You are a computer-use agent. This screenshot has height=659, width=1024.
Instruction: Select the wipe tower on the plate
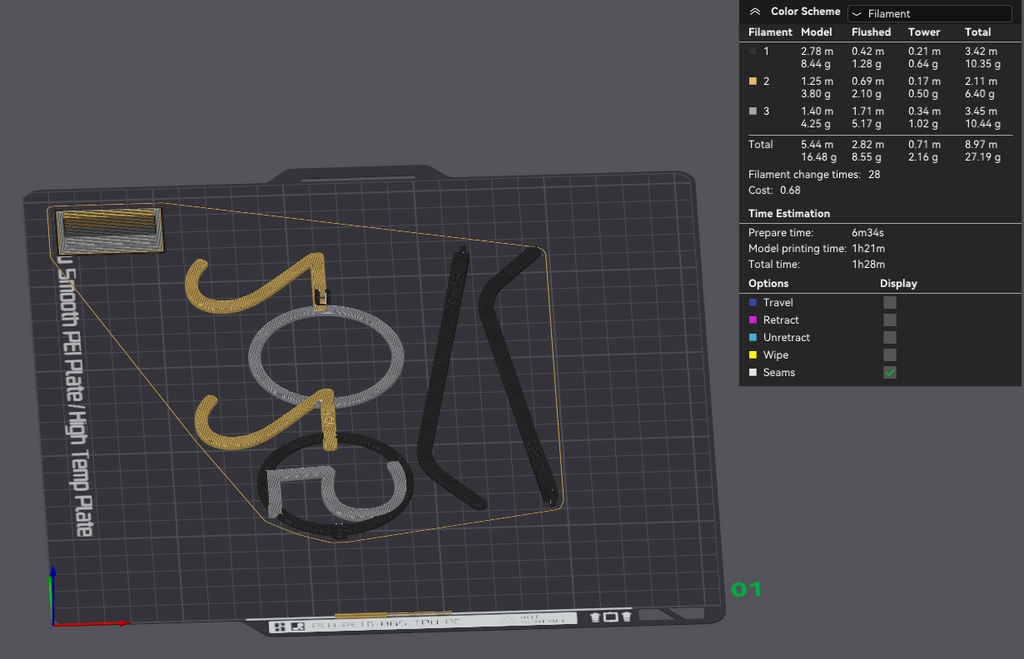[109, 231]
